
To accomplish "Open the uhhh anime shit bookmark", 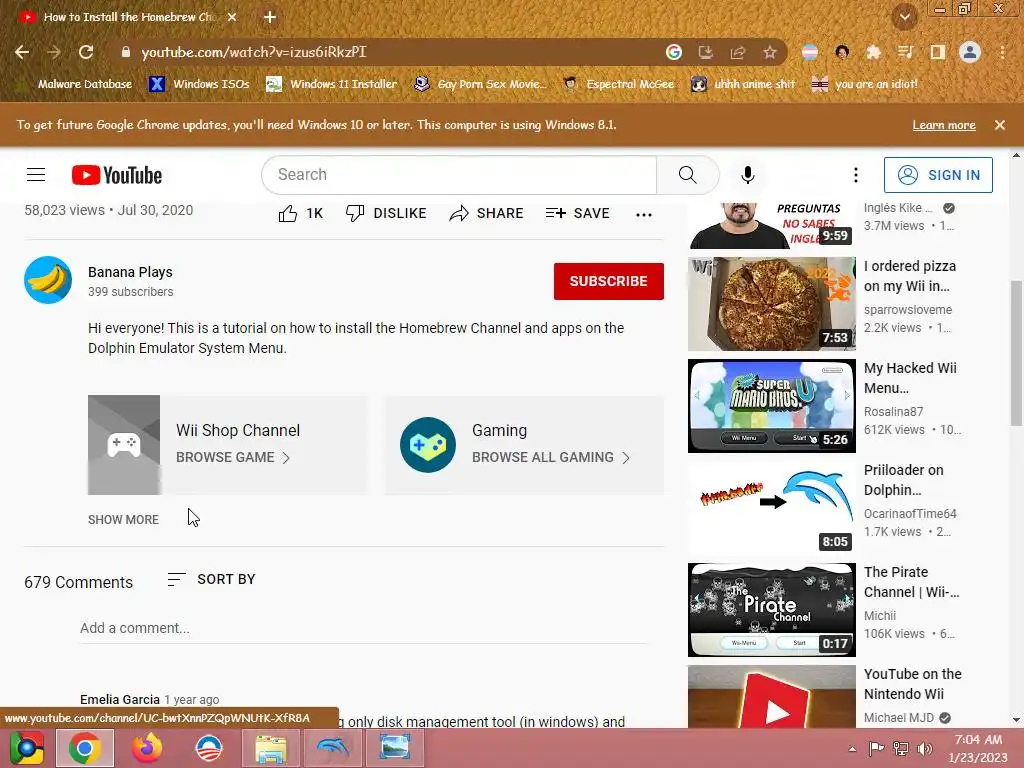I will 743,84.
